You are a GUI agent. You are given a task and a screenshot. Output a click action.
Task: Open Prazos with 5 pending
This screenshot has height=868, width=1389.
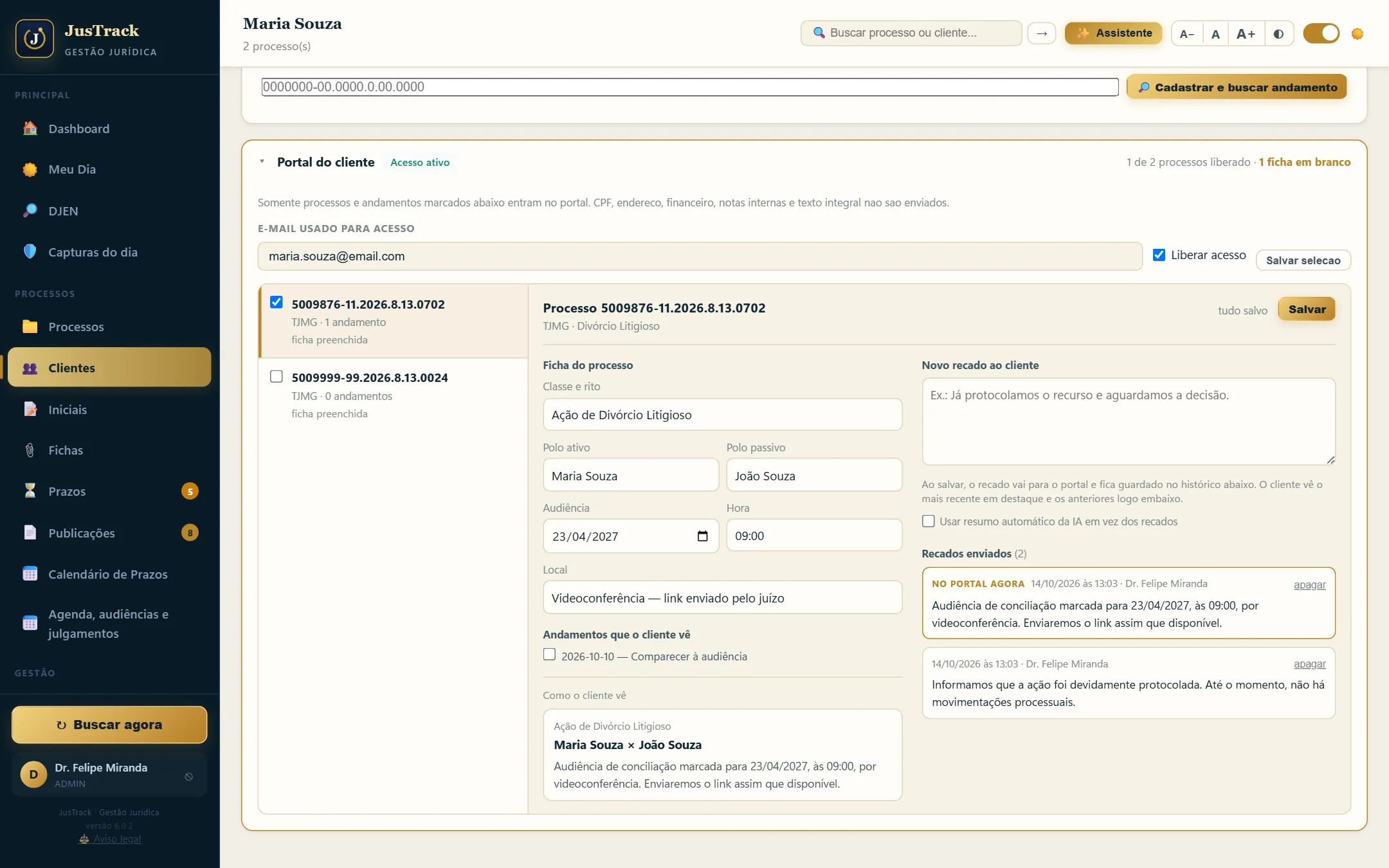point(109,491)
